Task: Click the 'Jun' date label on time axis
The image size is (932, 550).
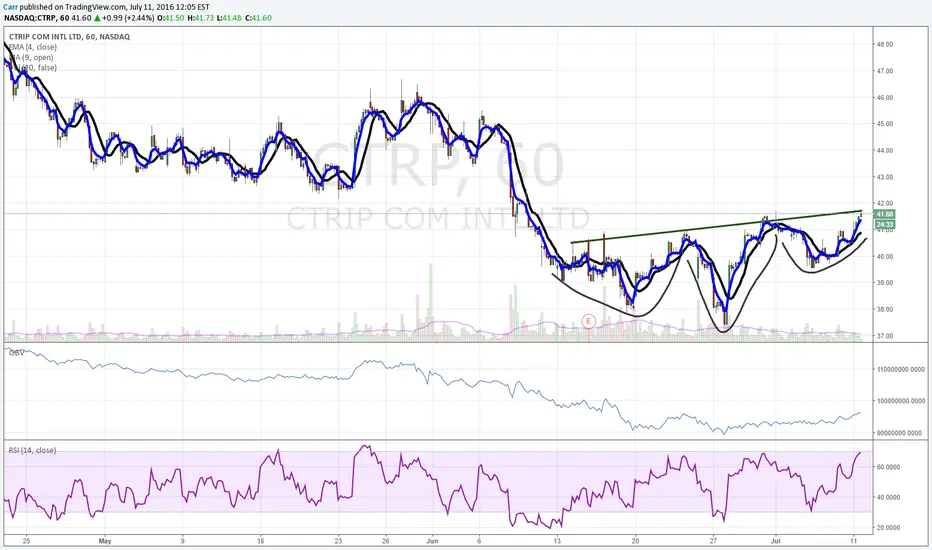Action: (432, 541)
